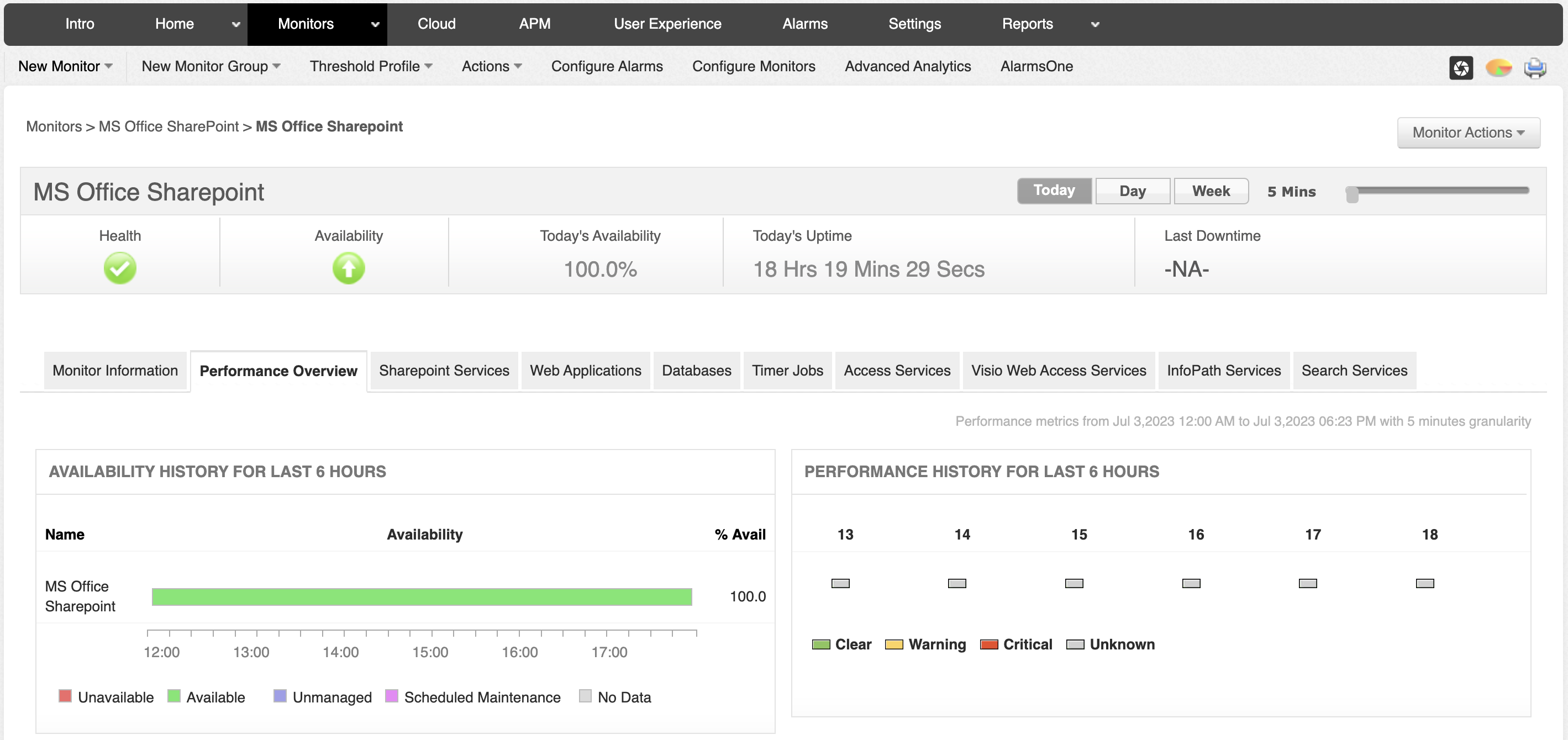
Task: Open the Configure Alarms link
Action: pos(606,66)
